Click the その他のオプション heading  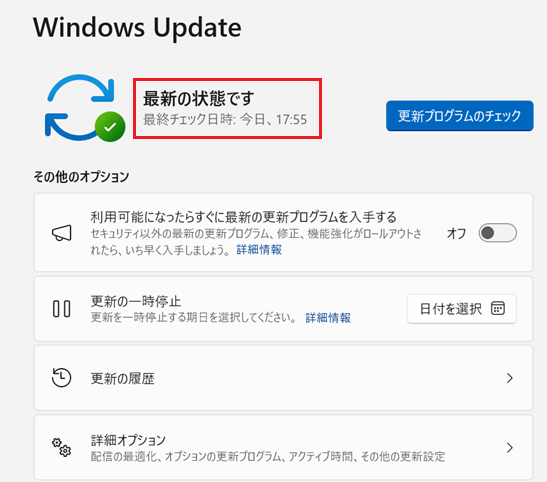pos(81,176)
